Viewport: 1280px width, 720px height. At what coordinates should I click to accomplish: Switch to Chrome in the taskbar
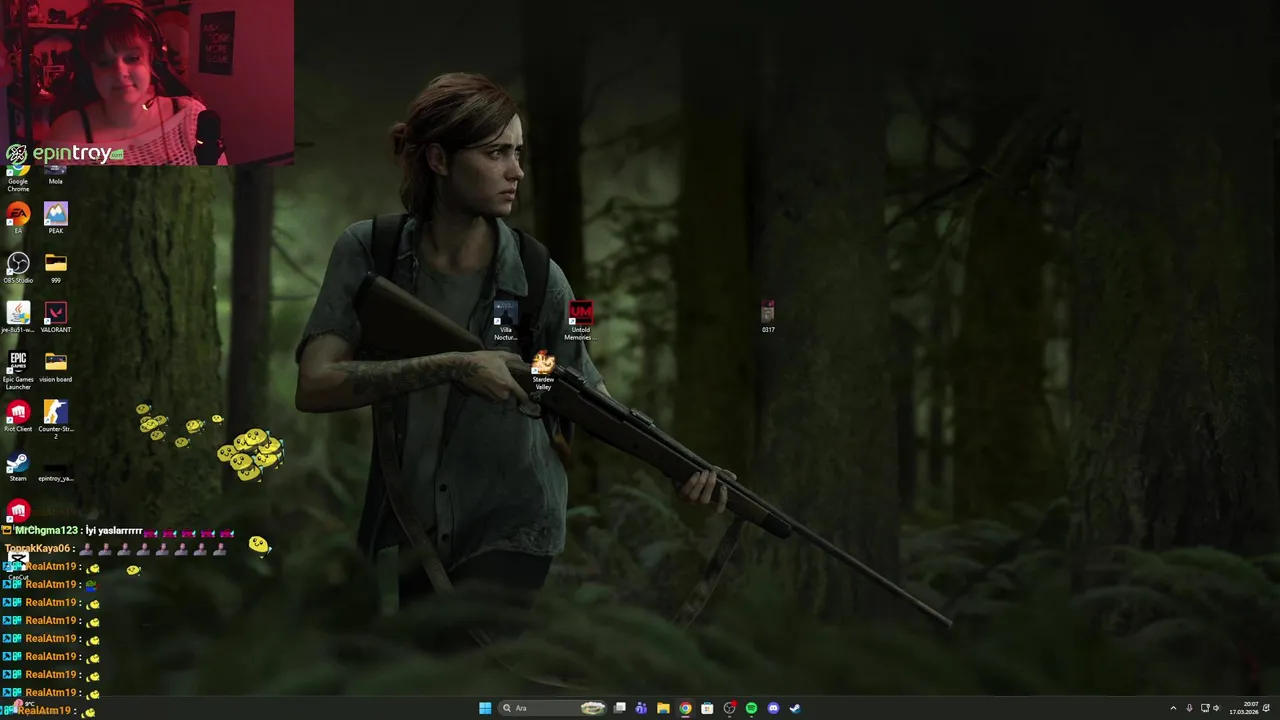point(685,708)
